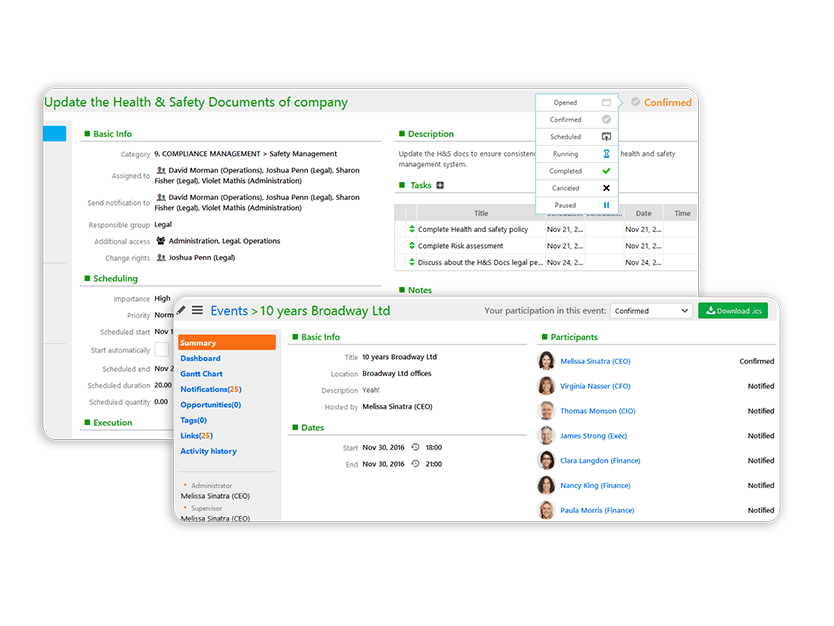This screenshot has width=834, height=626.
Task: Click James Strong's avatar photo
Action: (x=546, y=435)
